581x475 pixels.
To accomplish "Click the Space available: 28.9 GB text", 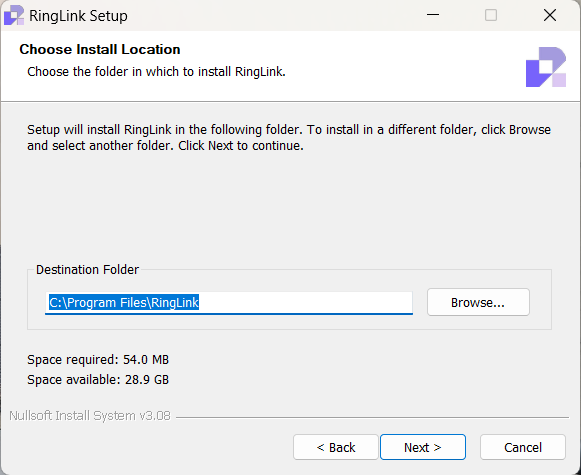I will point(98,379).
